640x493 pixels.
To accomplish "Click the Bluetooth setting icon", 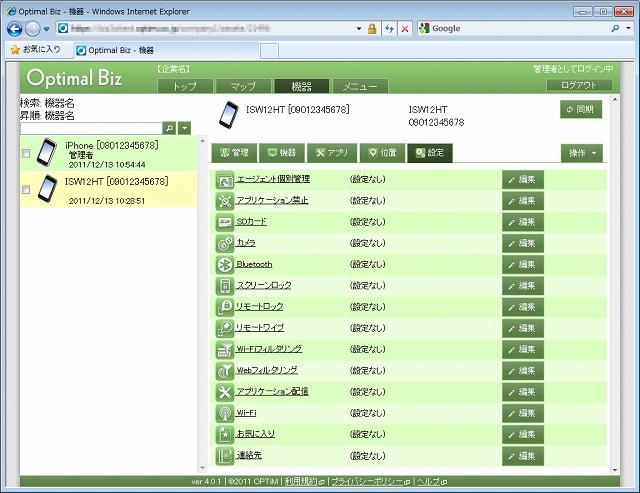I will [224, 265].
